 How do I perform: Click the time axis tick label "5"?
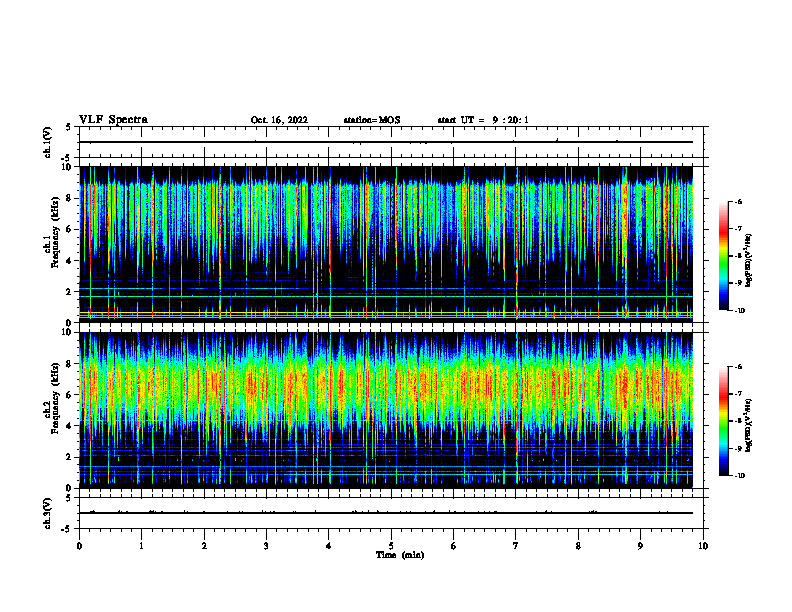[x=391, y=546]
